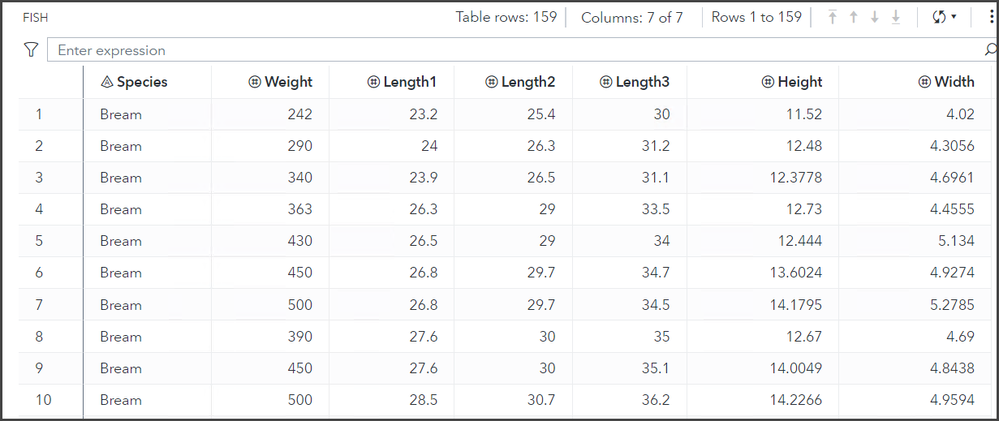The height and width of the screenshot is (421, 999).
Task: Select row number 5
Action: (x=39, y=241)
